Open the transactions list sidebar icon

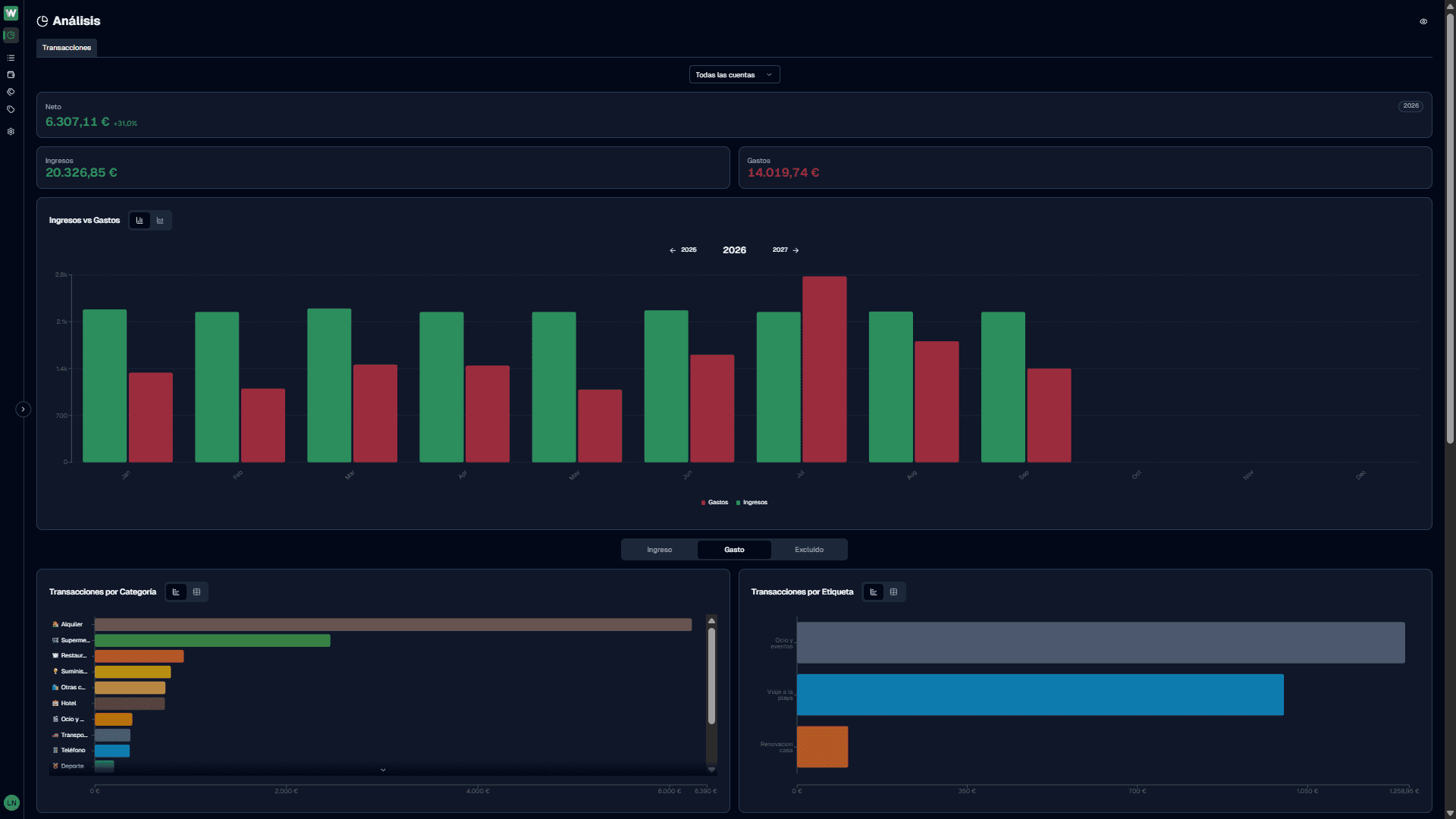[x=11, y=58]
